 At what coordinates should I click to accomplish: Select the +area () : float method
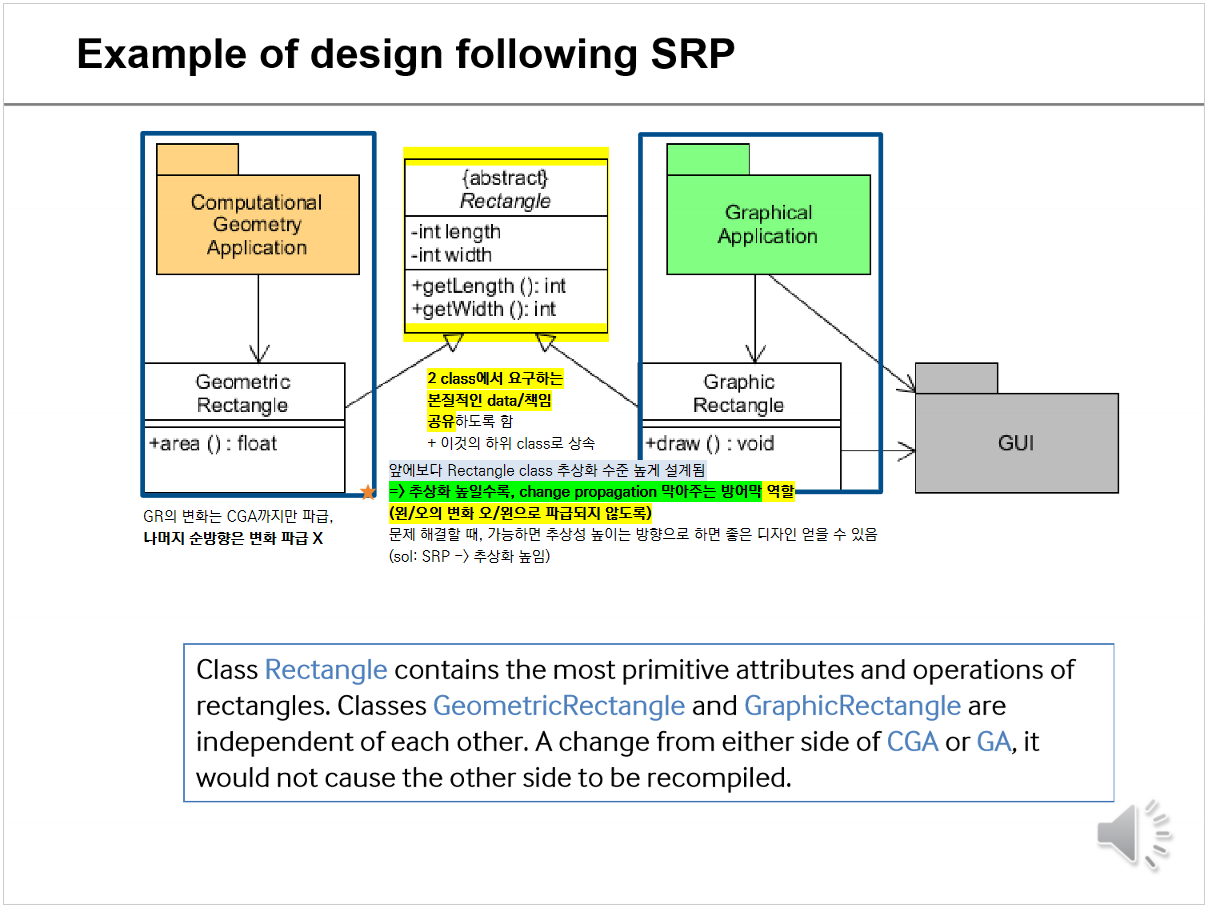point(213,443)
